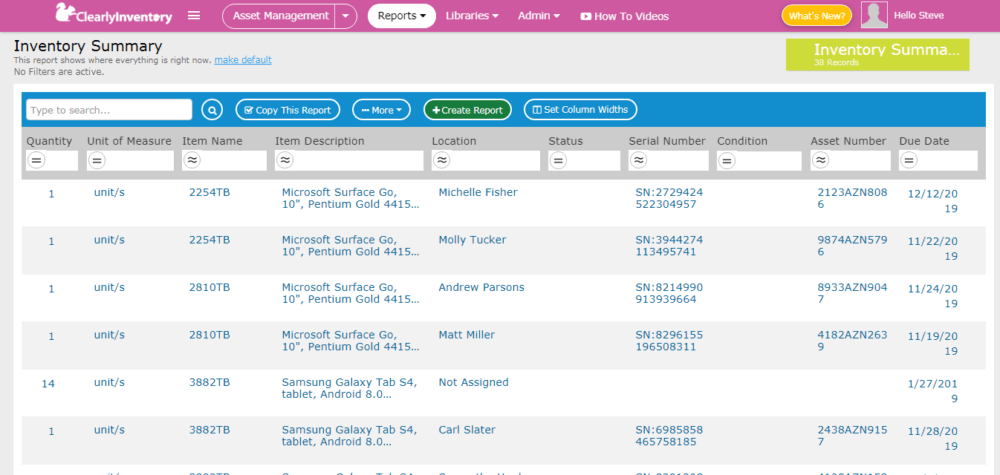
Task: Open location Molly Tucker
Action: click(473, 240)
